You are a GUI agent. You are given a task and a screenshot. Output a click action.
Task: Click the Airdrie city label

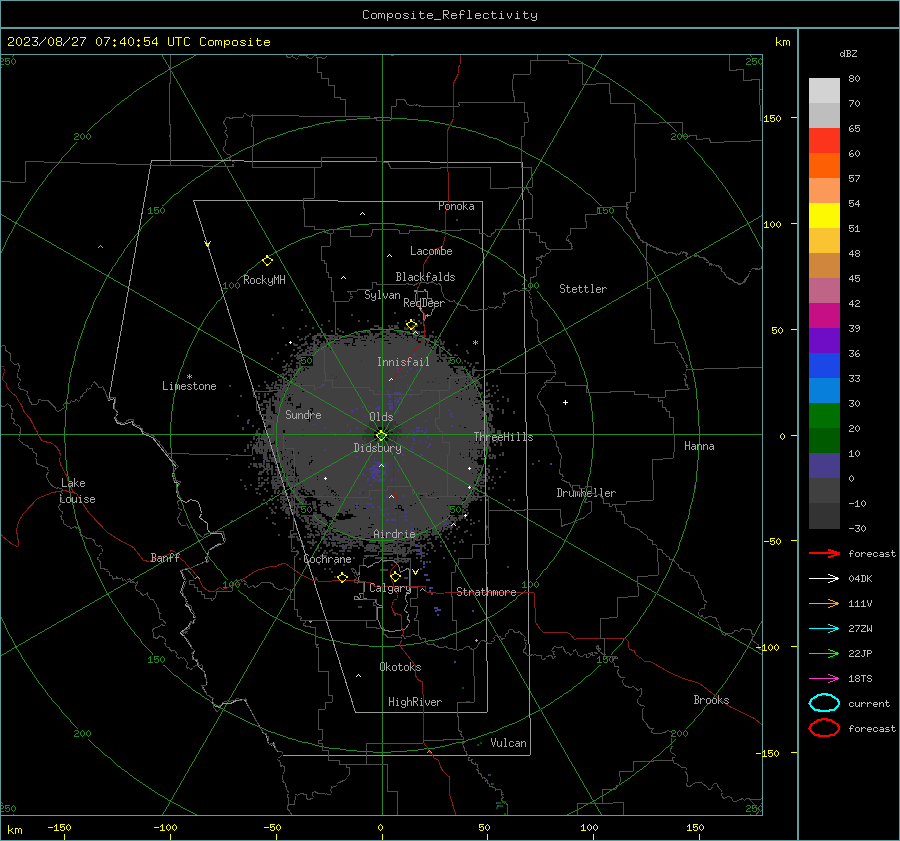[x=394, y=534]
